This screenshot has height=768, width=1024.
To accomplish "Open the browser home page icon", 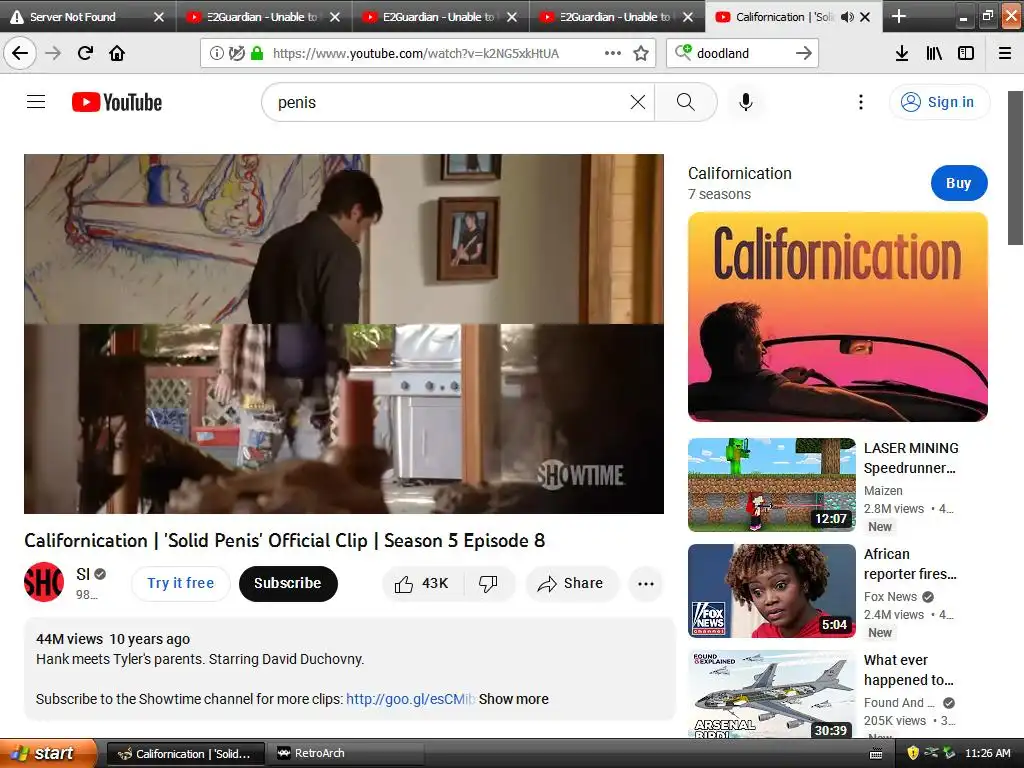I will tap(117, 53).
